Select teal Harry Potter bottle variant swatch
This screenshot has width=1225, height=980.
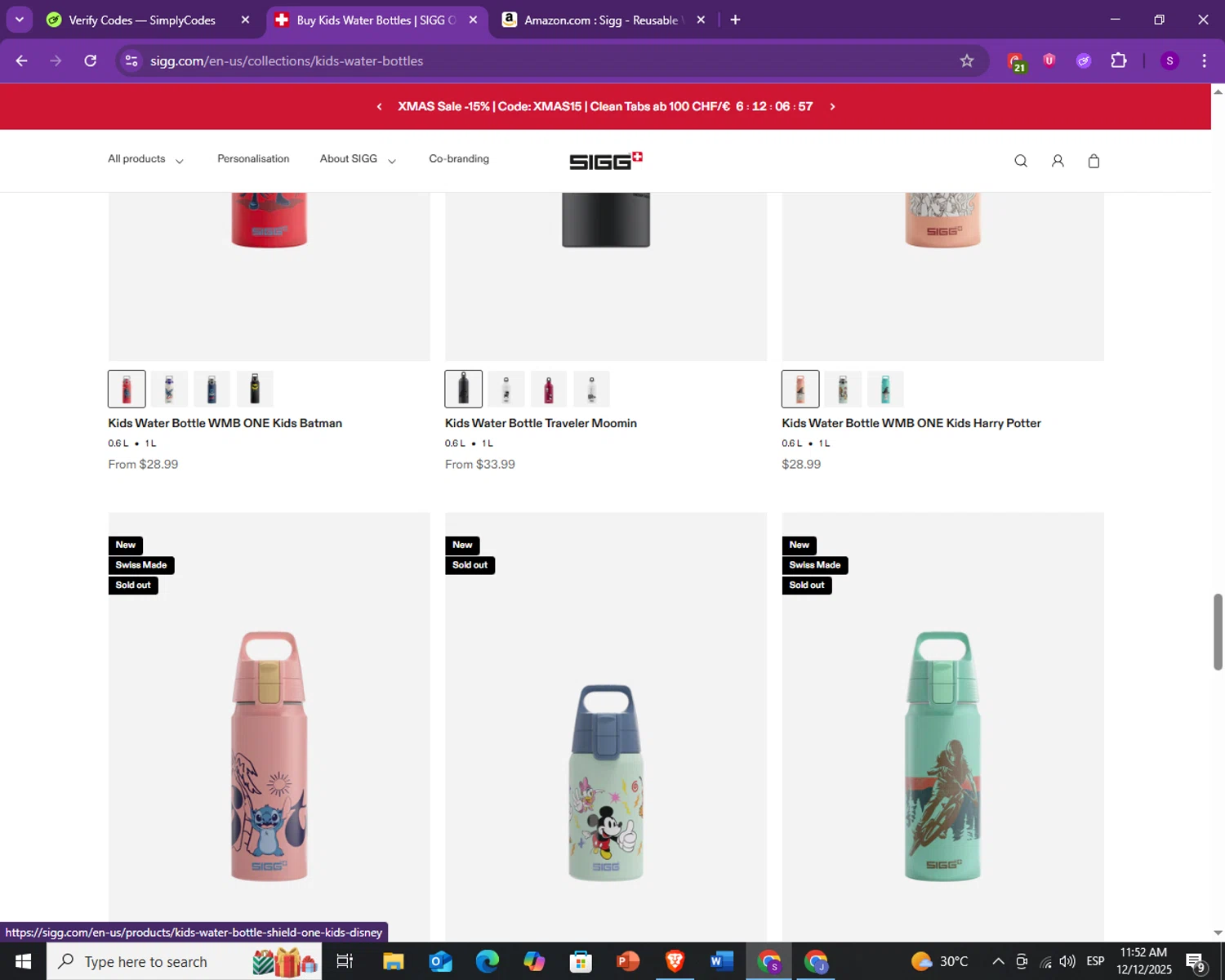pyautogui.click(x=885, y=389)
